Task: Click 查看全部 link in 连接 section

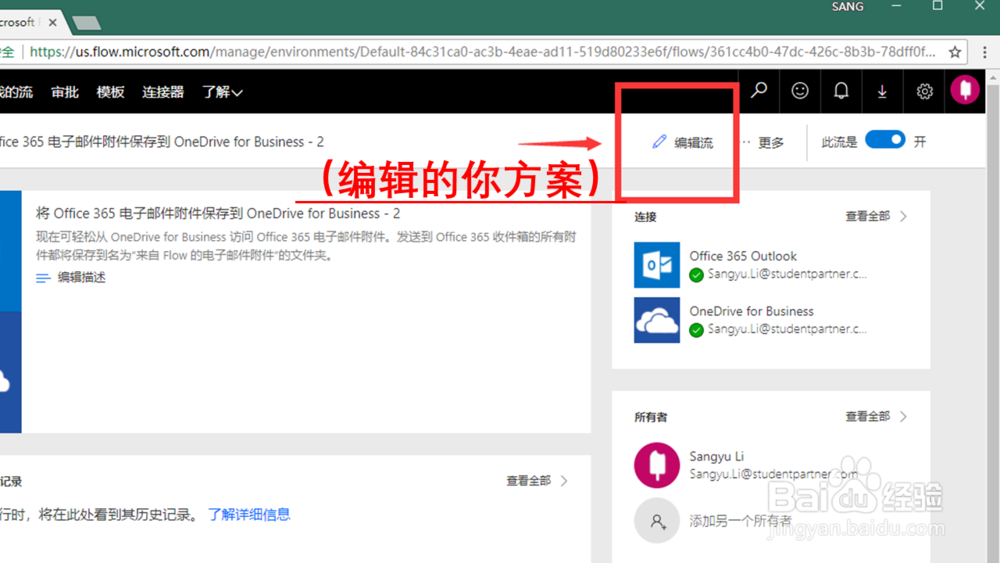Action: coord(867,216)
